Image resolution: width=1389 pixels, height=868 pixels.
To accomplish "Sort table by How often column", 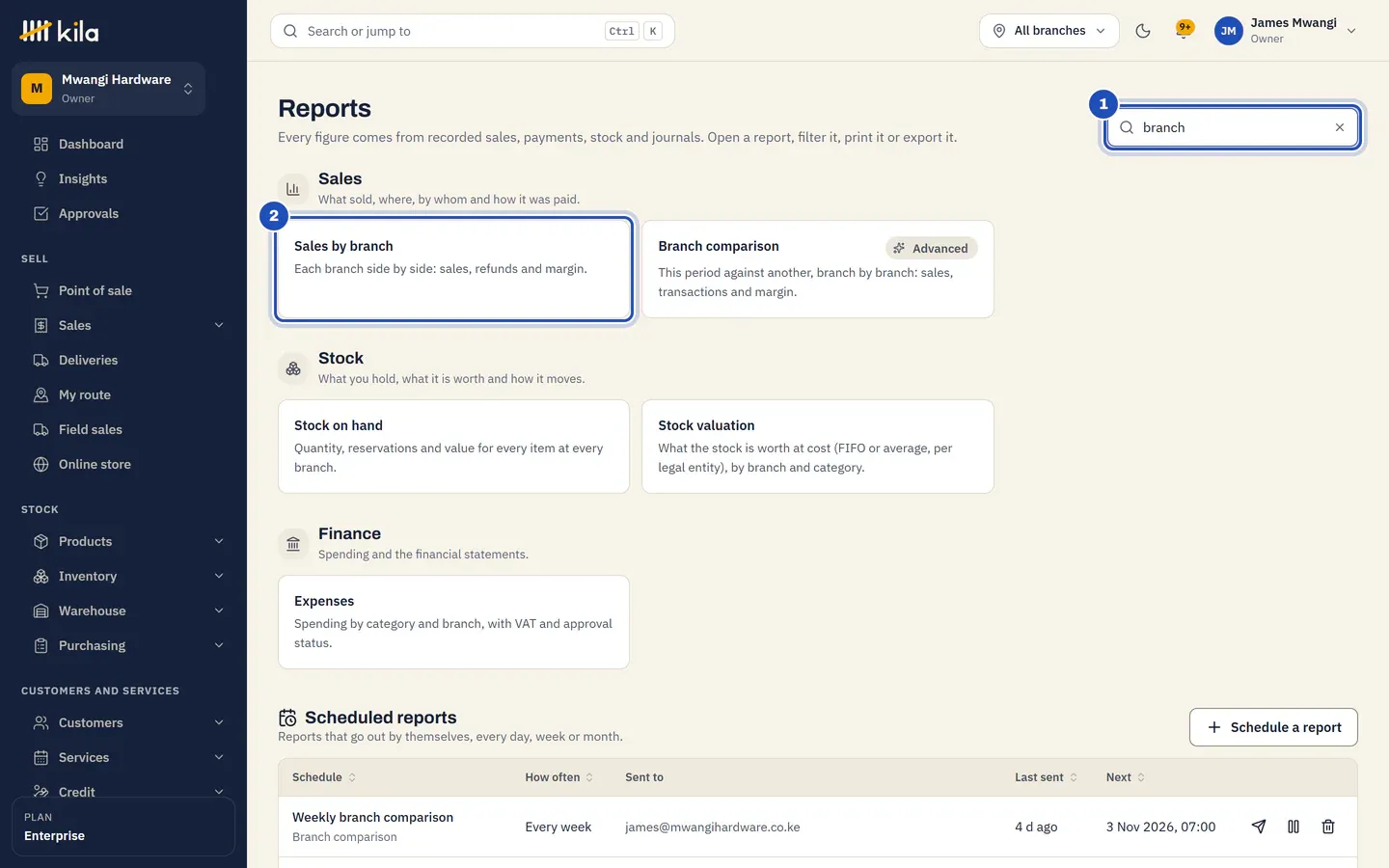I will 559,777.
